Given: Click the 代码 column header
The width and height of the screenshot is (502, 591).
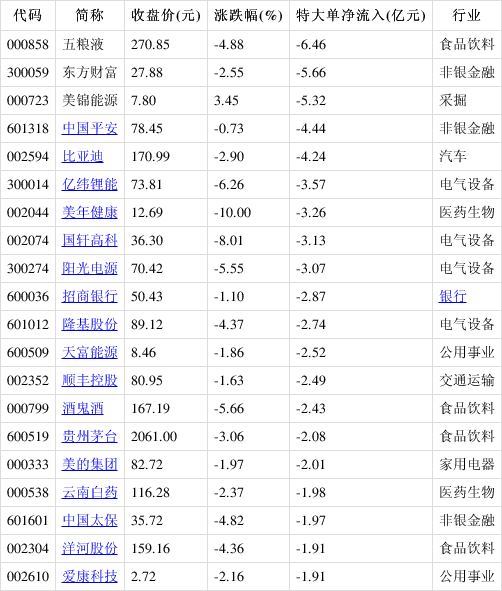Looking at the screenshot, I should point(28,15).
